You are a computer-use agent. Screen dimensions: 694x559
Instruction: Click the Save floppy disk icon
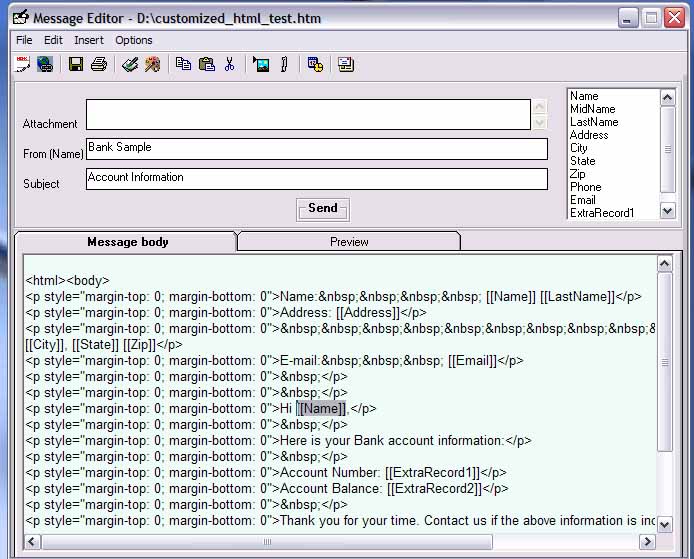[75, 65]
